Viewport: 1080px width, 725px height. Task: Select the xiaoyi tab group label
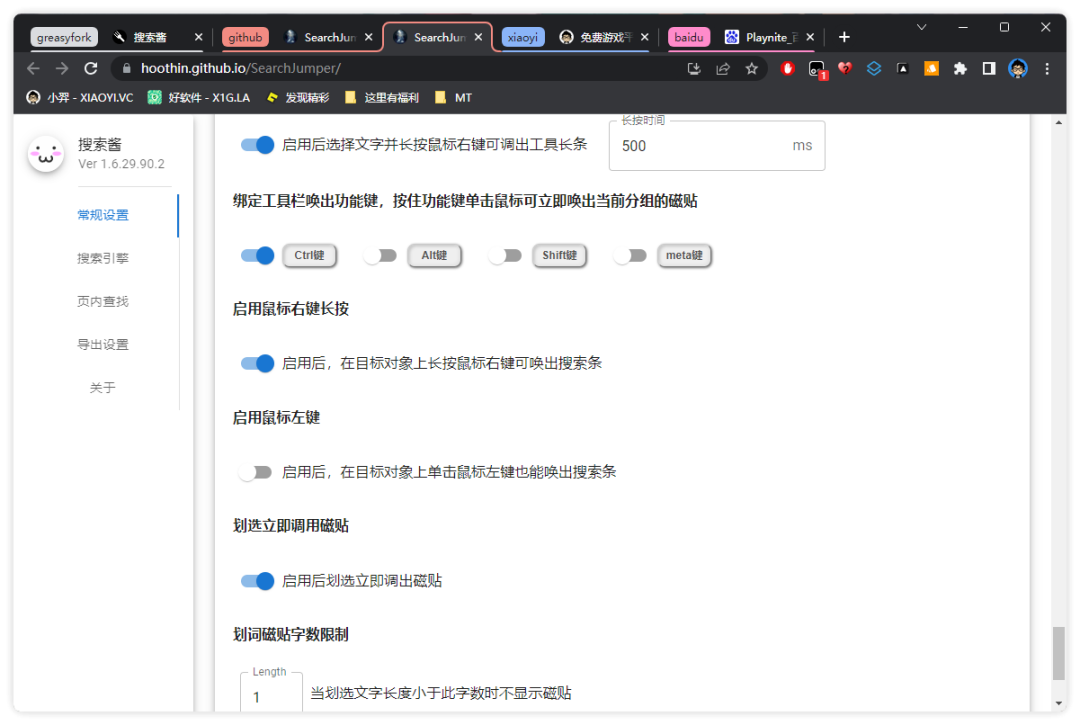click(523, 37)
